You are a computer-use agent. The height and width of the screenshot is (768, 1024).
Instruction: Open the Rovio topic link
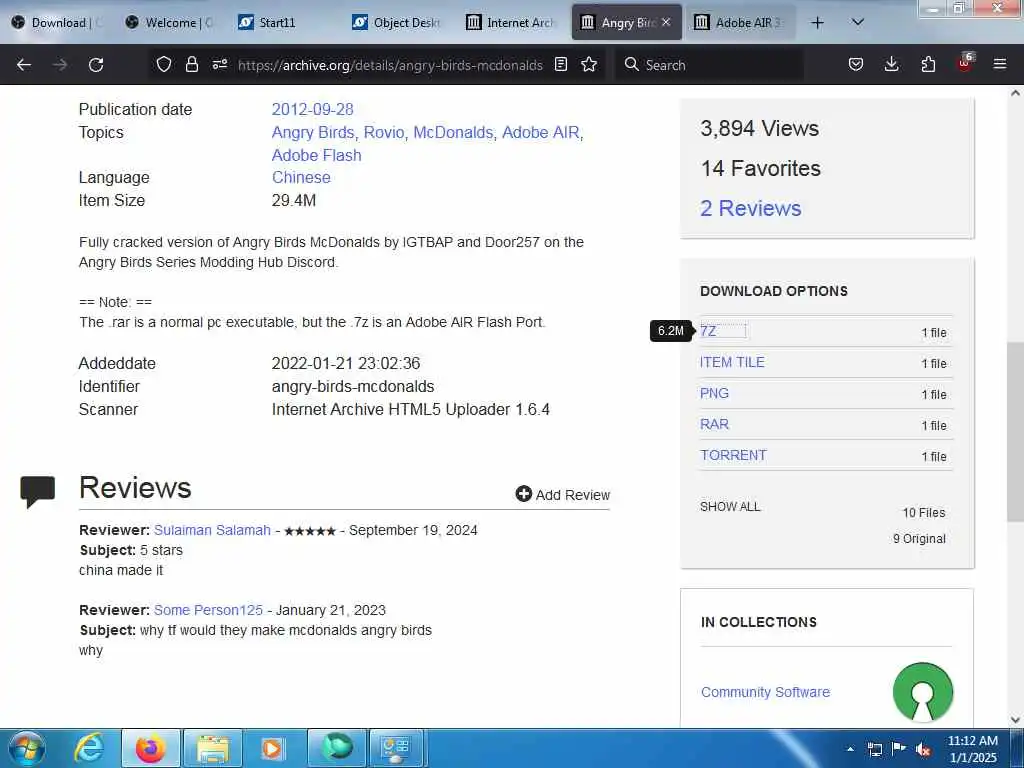(384, 133)
